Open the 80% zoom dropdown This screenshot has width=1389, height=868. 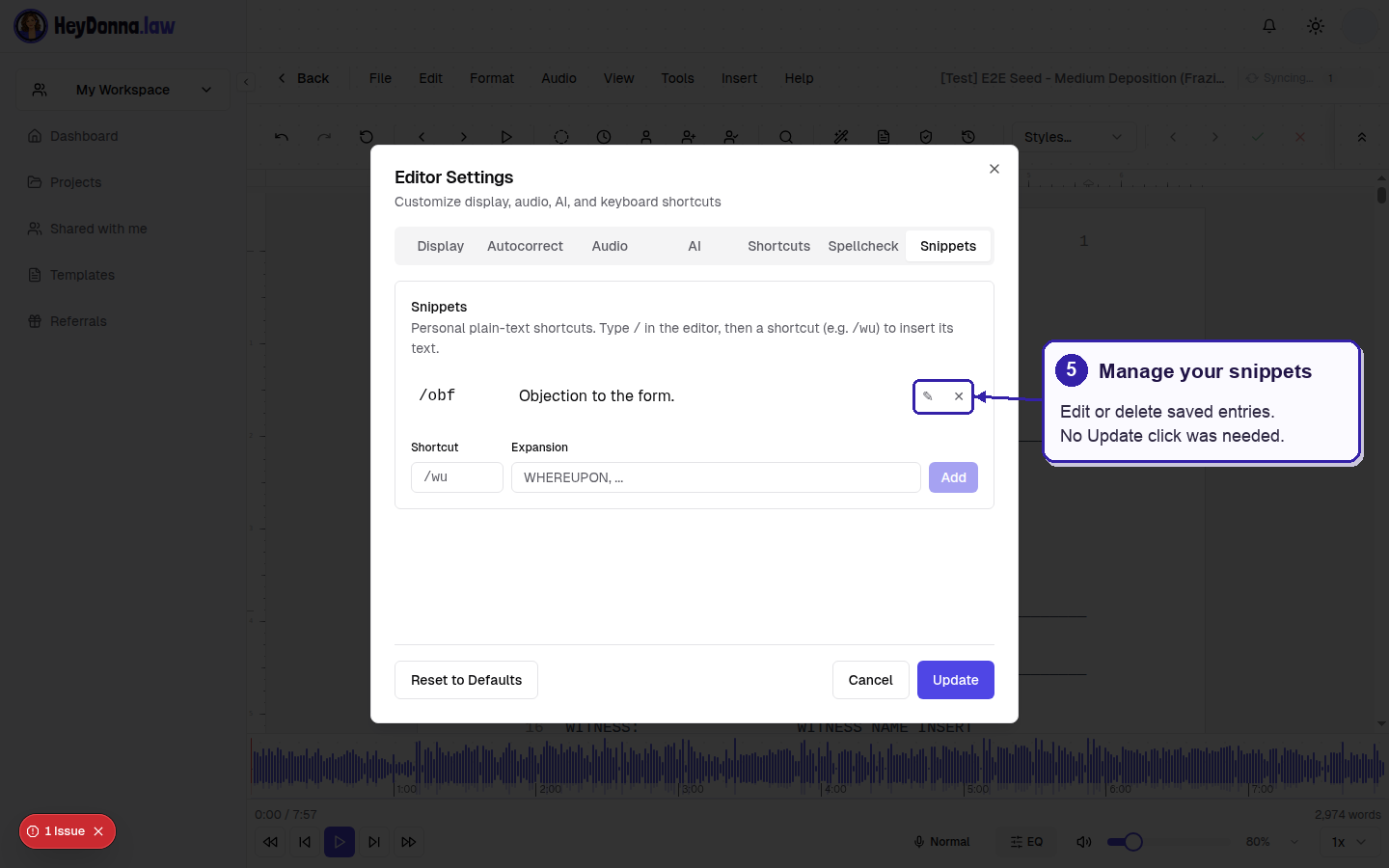1272,842
